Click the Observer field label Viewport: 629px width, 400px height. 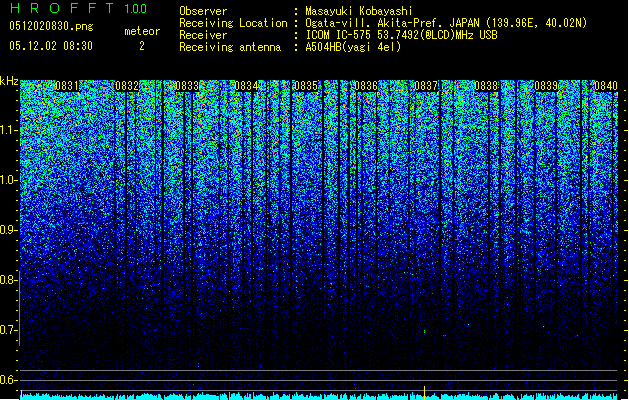tap(203, 11)
